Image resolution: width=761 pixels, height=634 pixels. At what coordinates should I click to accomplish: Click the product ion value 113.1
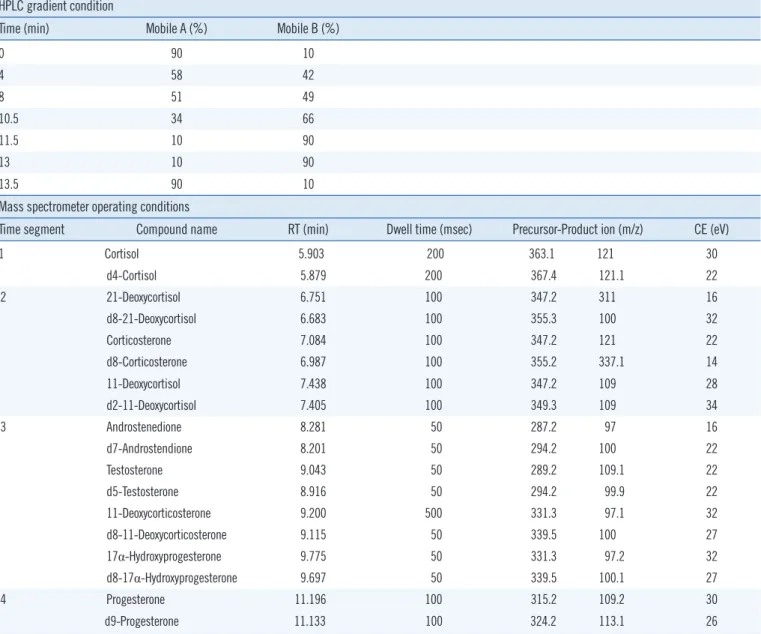(612, 621)
